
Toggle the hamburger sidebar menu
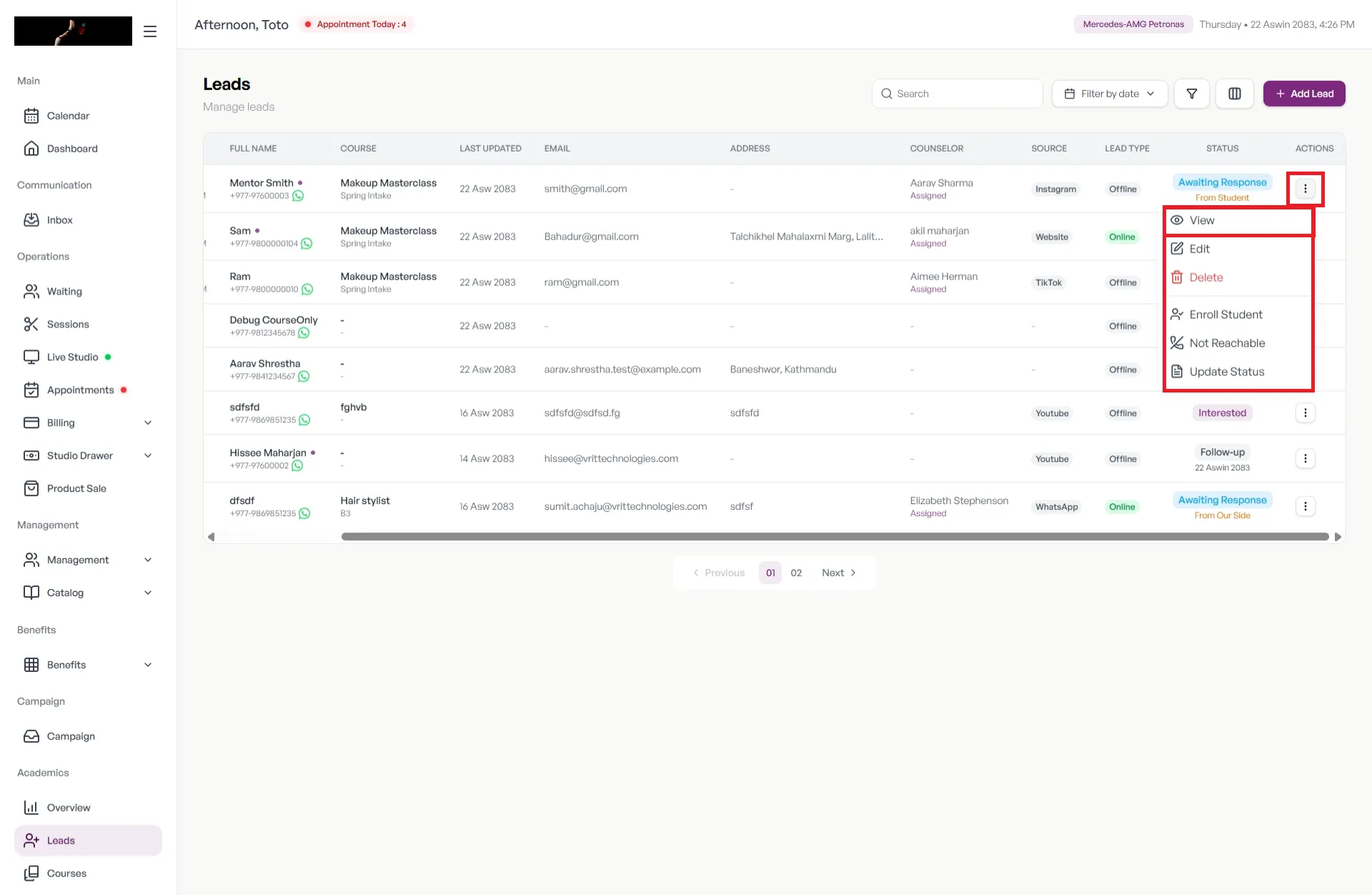click(x=150, y=31)
